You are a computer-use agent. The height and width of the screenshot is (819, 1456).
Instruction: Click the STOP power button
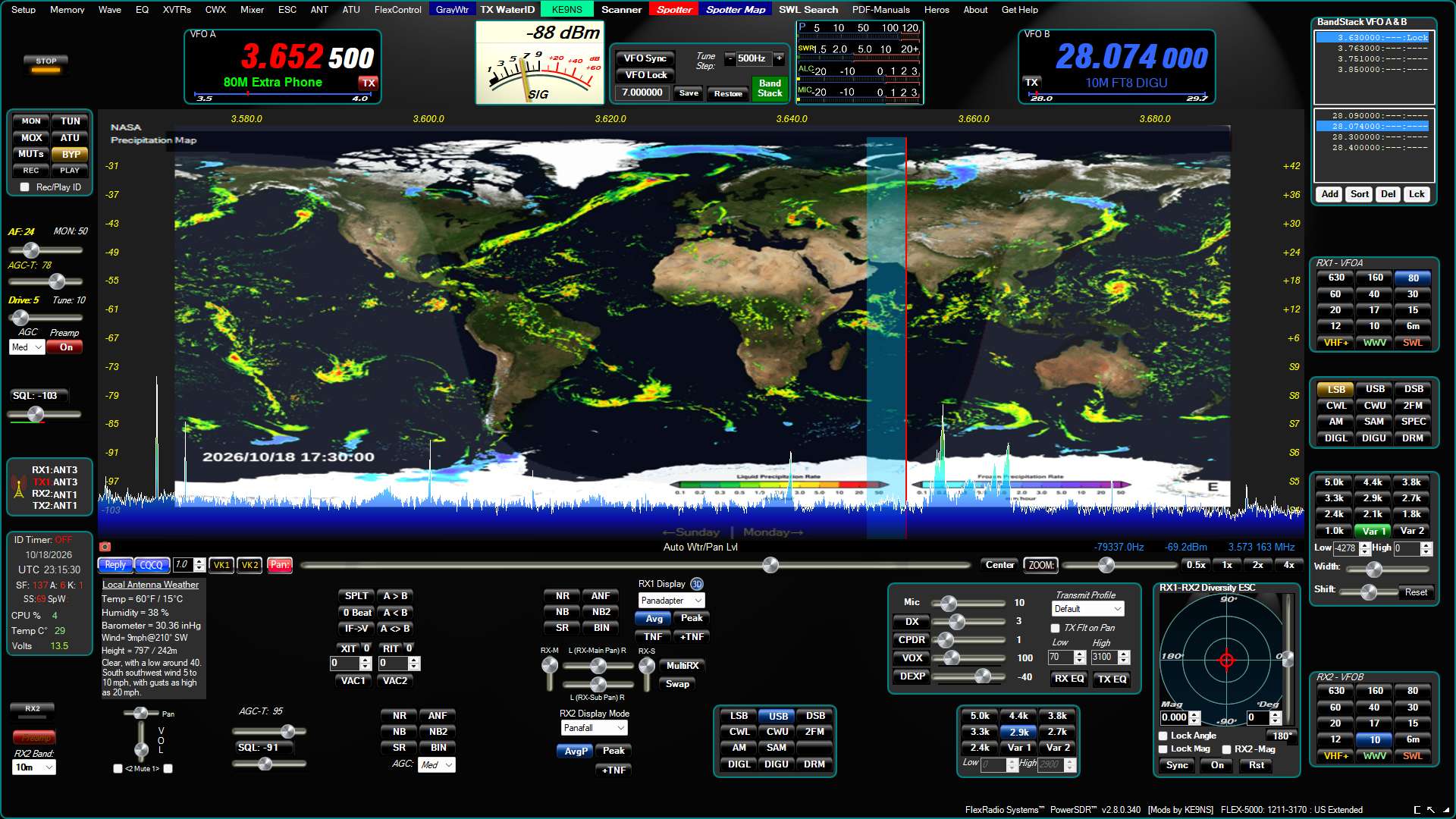[46, 64]
